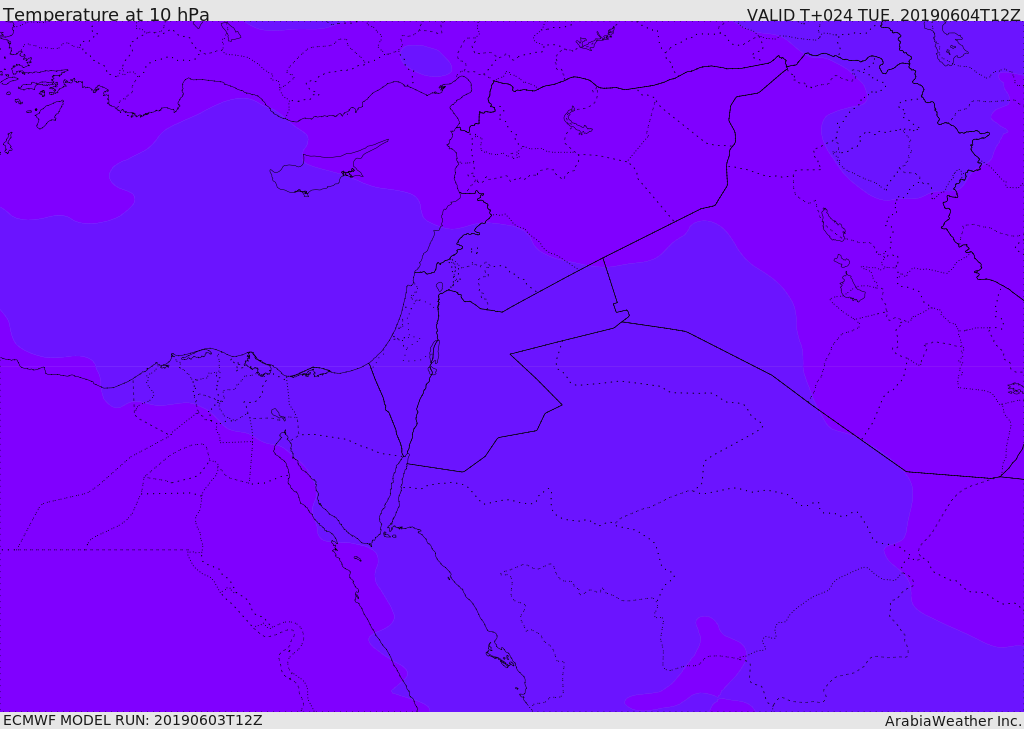Click the Sea of Galilee
This screenshot has height=729, width=1024.
[x=439, y=287]
